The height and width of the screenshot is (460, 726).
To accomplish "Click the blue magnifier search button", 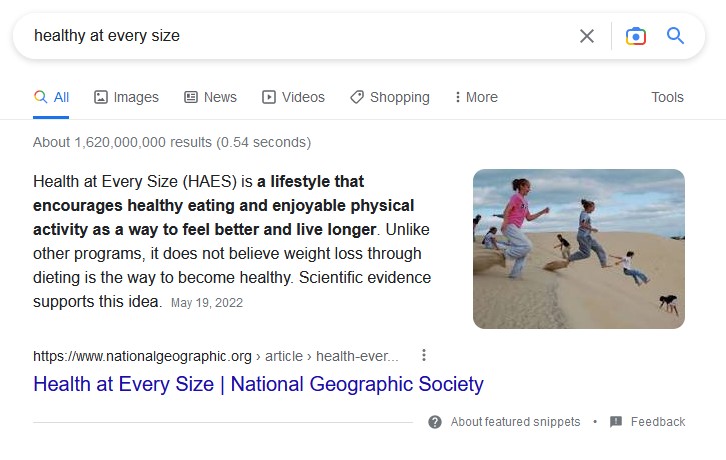I will pyautogui.click(x=676, y=36).
